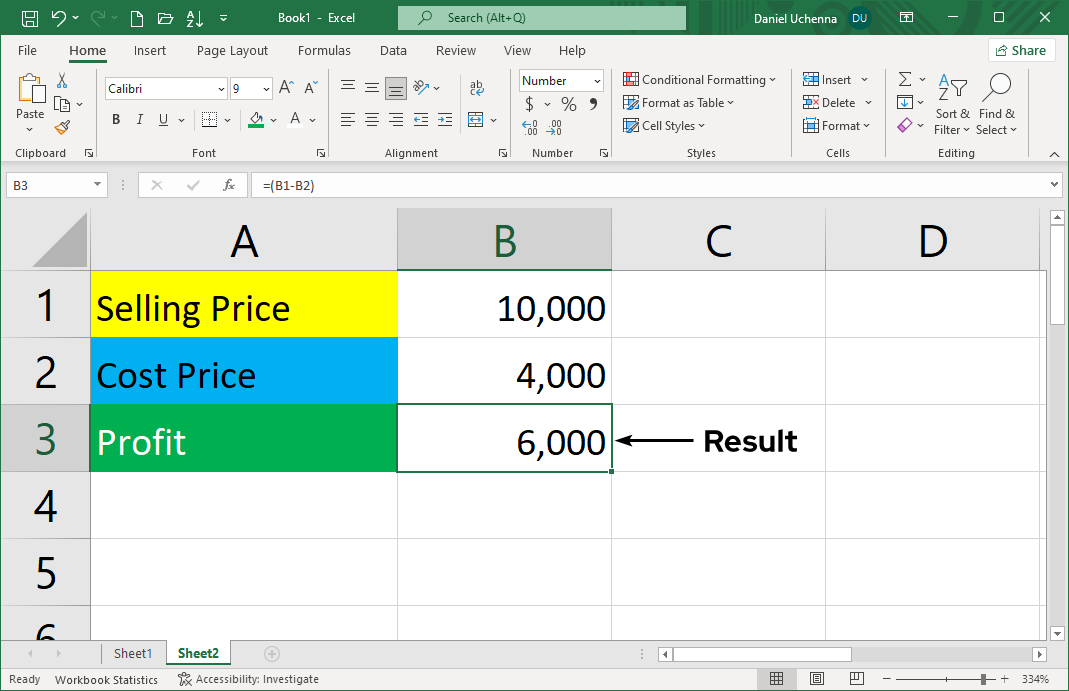Select the Merge & Center icon
1069x691 pixels.
[x=477, y=119]
